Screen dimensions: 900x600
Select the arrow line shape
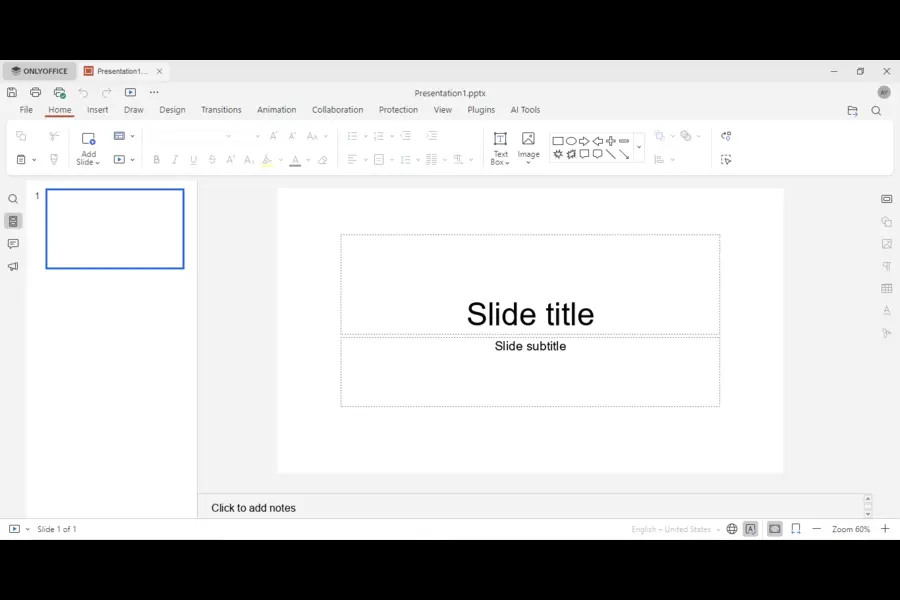[x=624, y=154]
